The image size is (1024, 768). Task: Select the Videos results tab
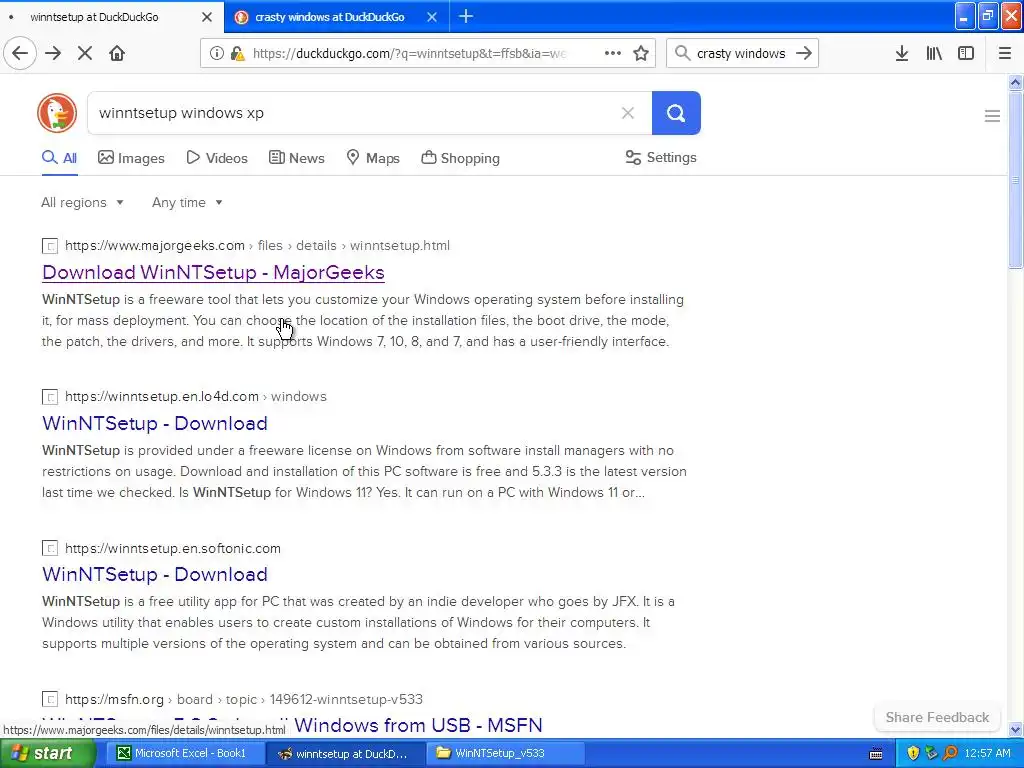[217, 158]
